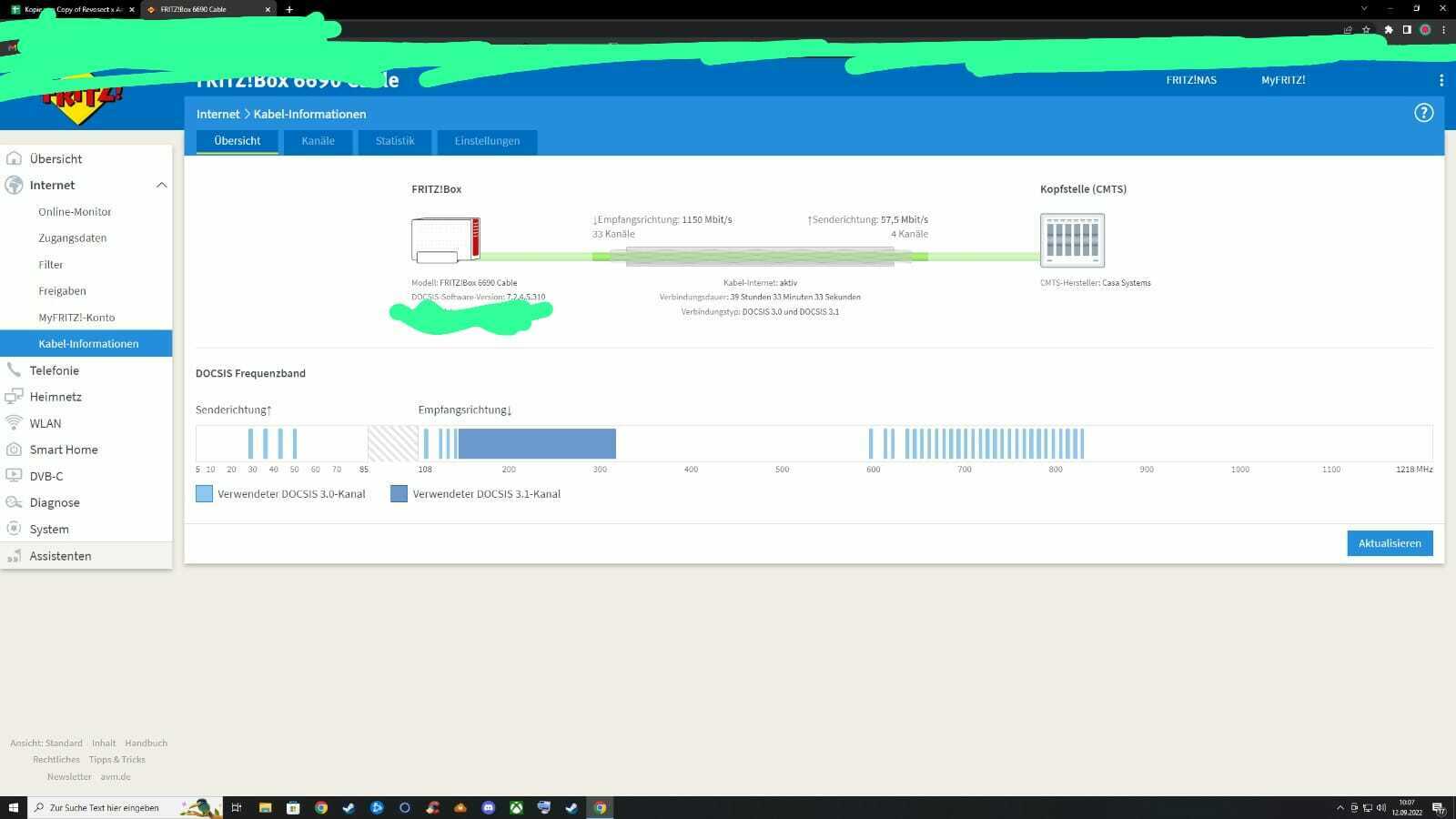Open Chrome's three-dot menu
Viewport: 1456px width, 819px height.
point(1444,30)
